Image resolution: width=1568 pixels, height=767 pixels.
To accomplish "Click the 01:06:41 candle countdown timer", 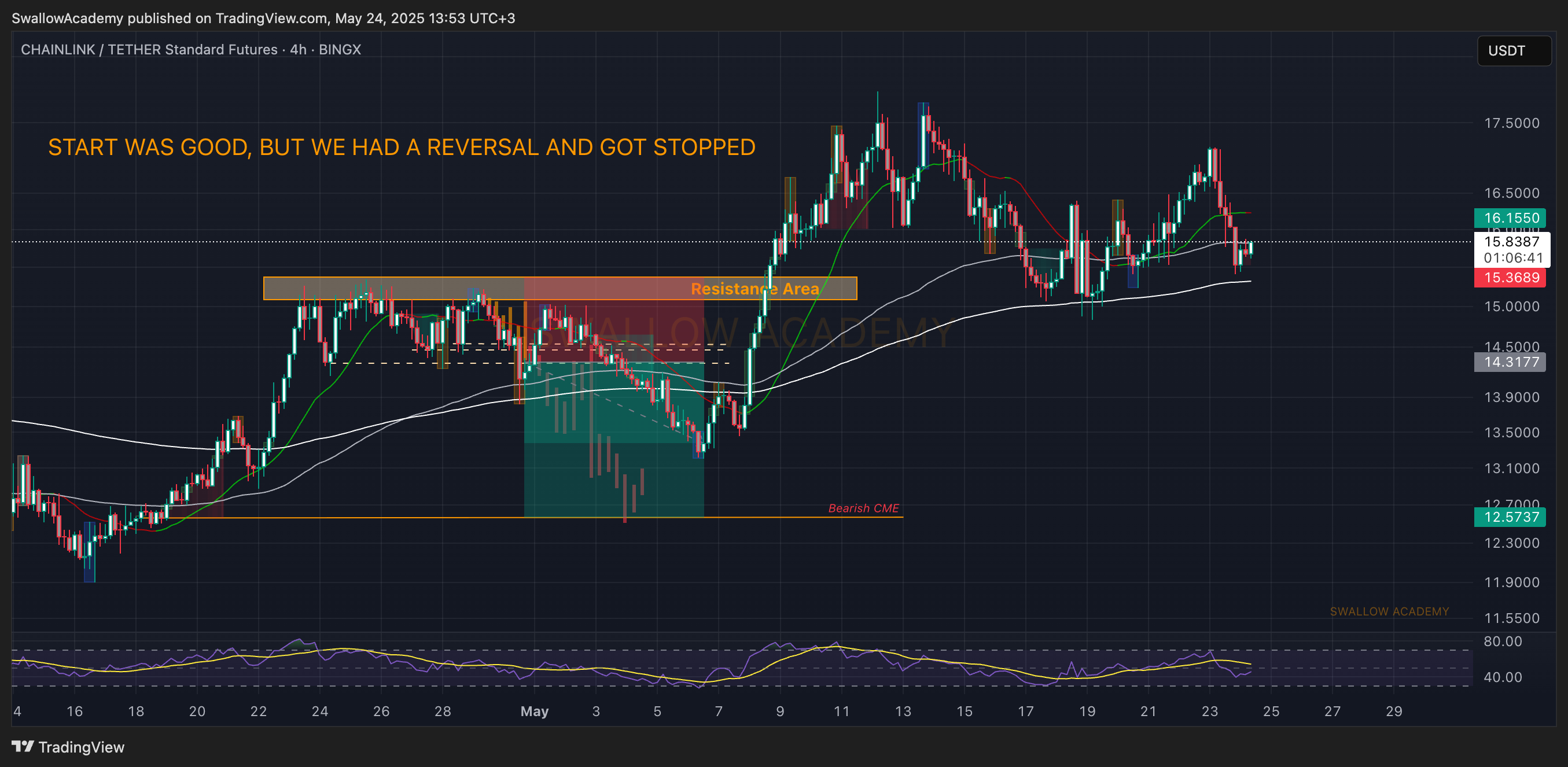I will point(1512,257).
